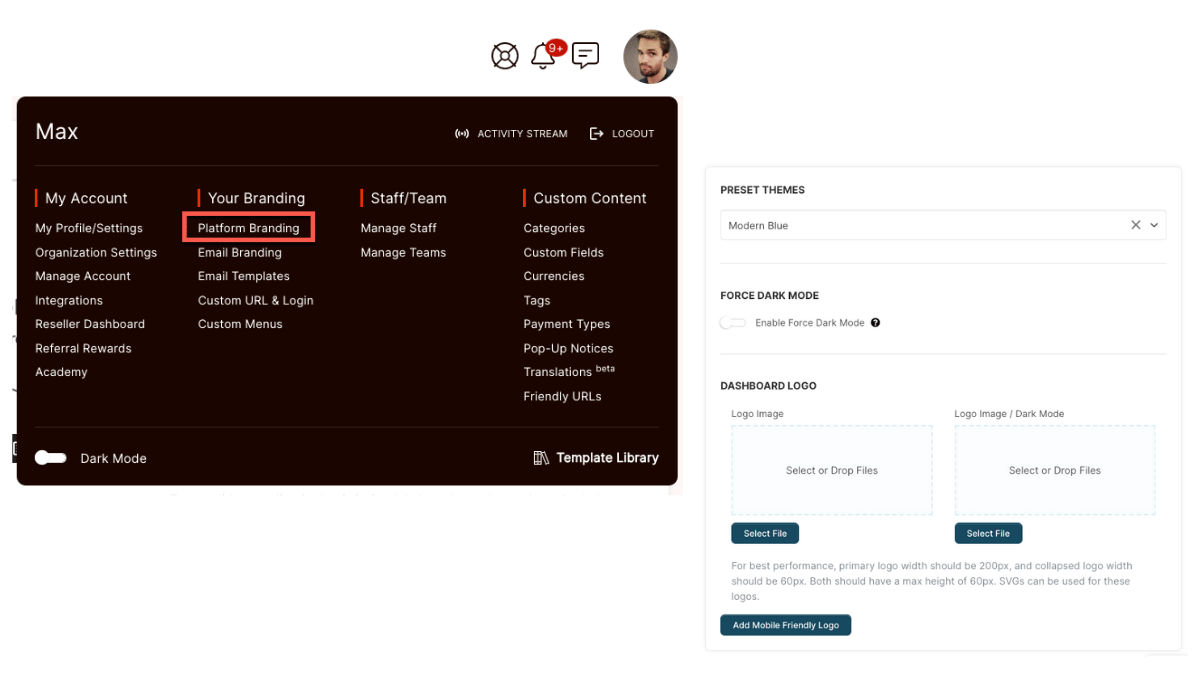Click the Dark Mode logo drop area
The width and height of the screenshot is (1200, 685).
(x=1054, y=470)
